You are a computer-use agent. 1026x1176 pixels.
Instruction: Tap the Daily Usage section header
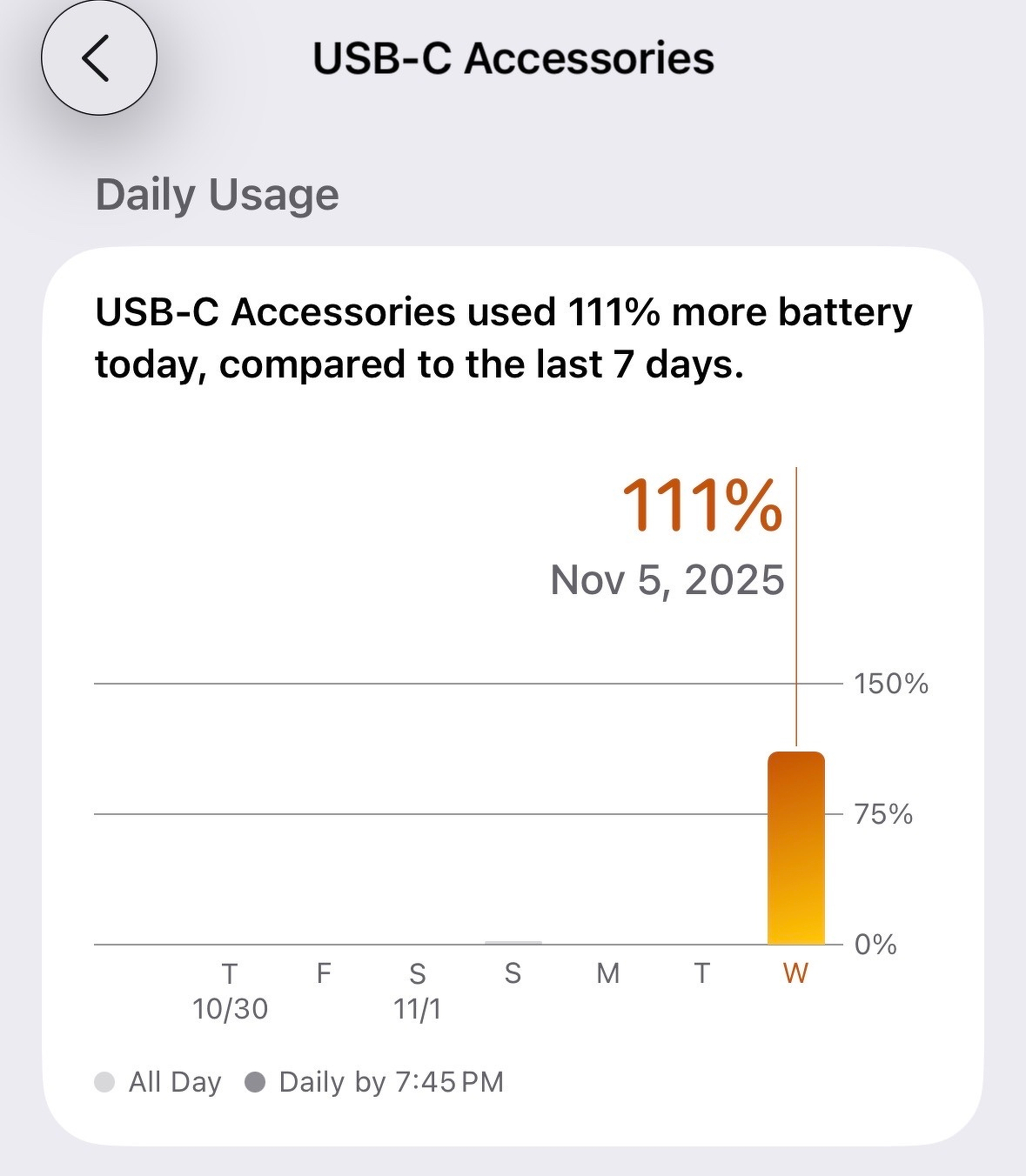[217, 195]
